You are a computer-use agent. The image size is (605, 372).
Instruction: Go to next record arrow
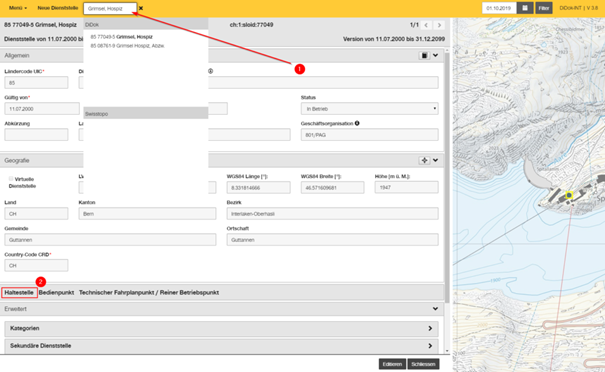point(439,25)
